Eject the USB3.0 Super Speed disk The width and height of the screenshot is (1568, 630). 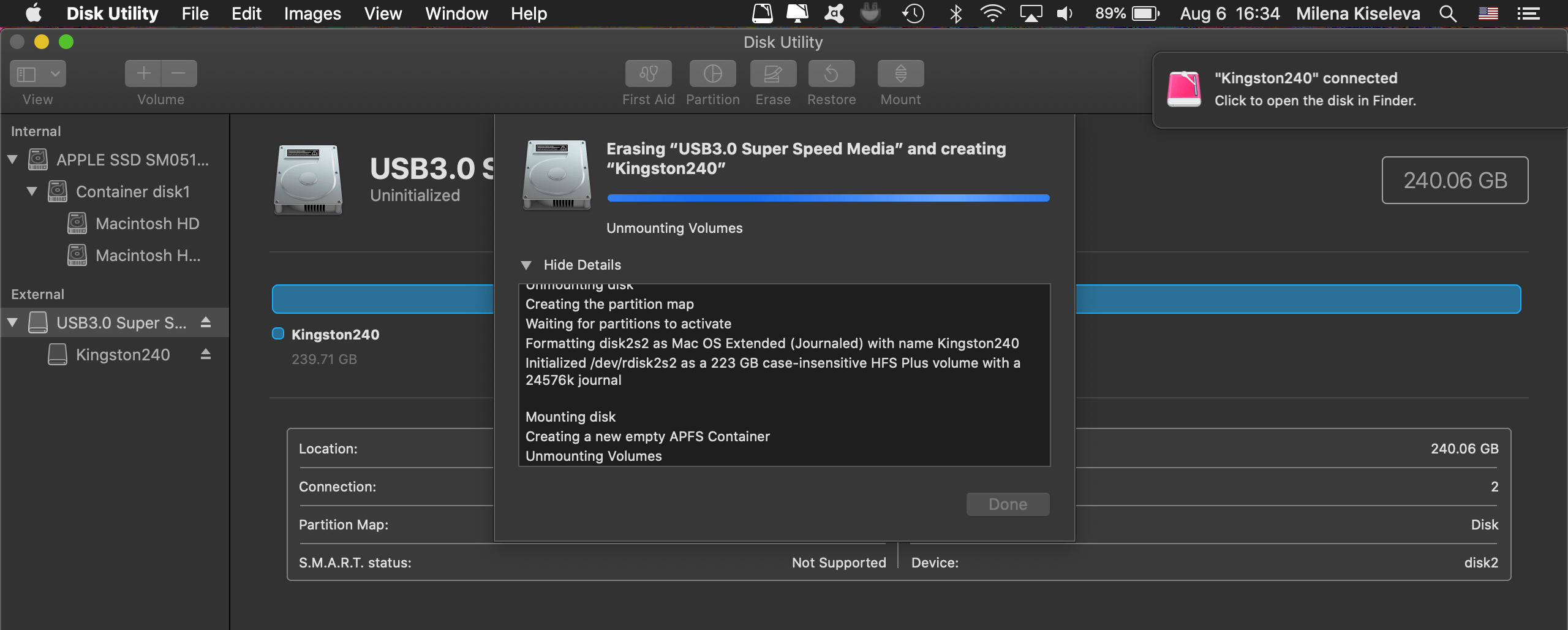[206, 322]
